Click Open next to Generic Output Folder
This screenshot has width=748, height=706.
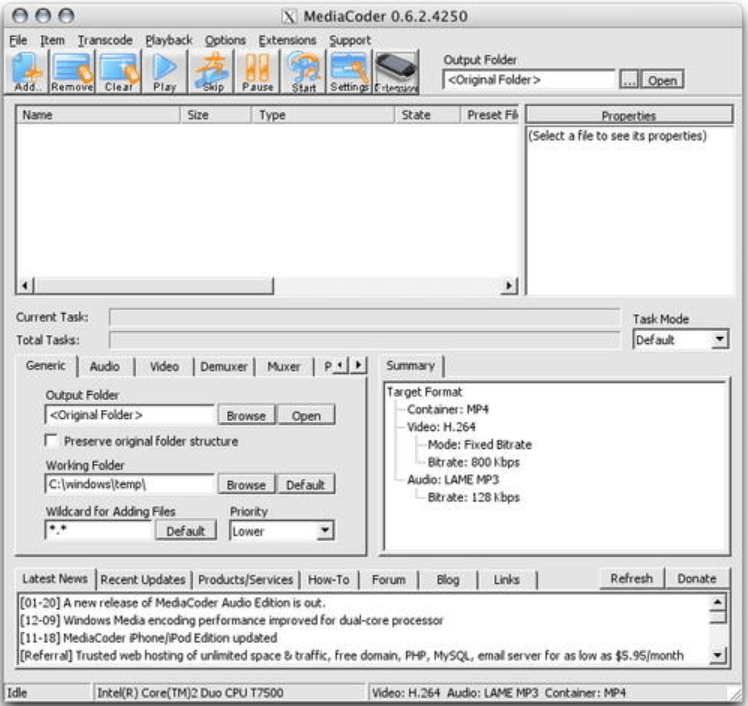pyautogui.click(x=306, y=415)
